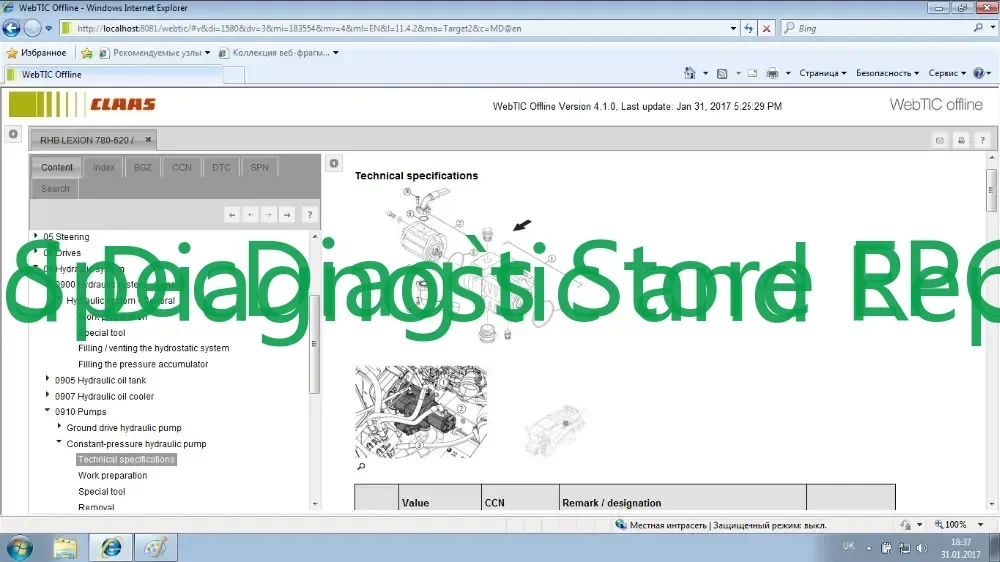
Task: Collapse the navigation tree panel arrow button
Action: click(334, 163)
